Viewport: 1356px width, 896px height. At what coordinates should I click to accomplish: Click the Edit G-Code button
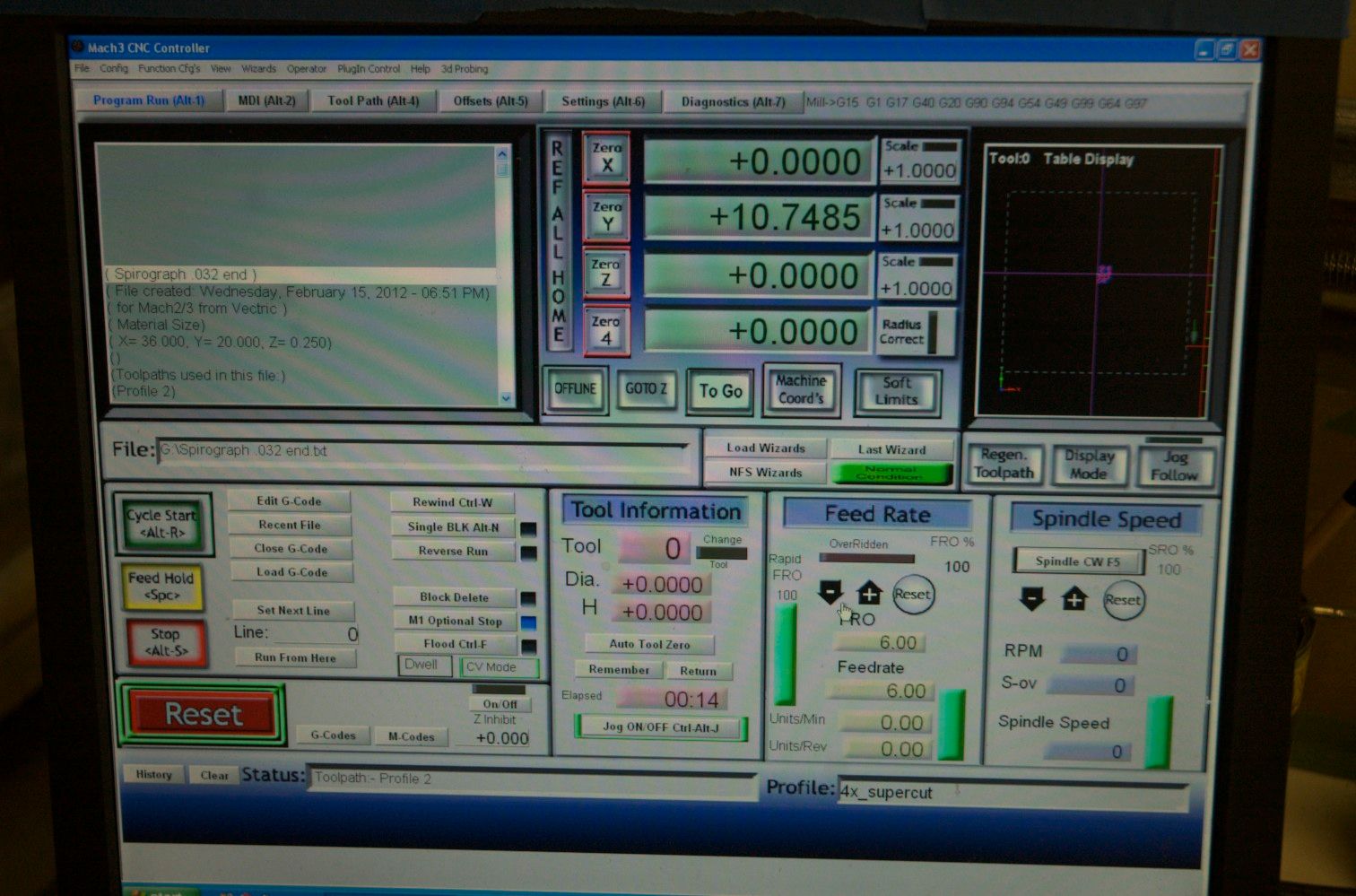(289, 501)
